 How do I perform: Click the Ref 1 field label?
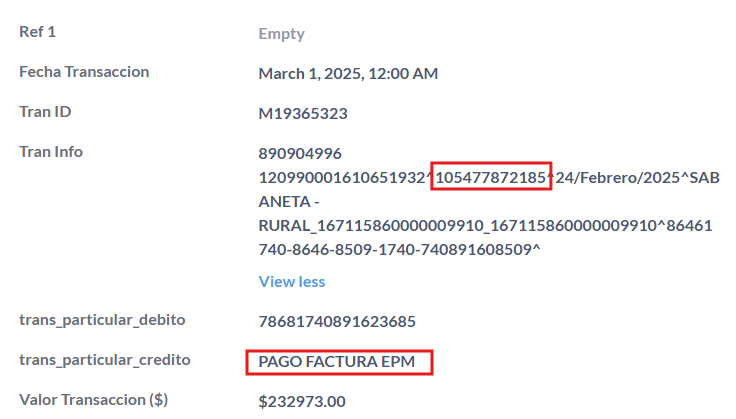pyautogui.click(x=38, y=31)
